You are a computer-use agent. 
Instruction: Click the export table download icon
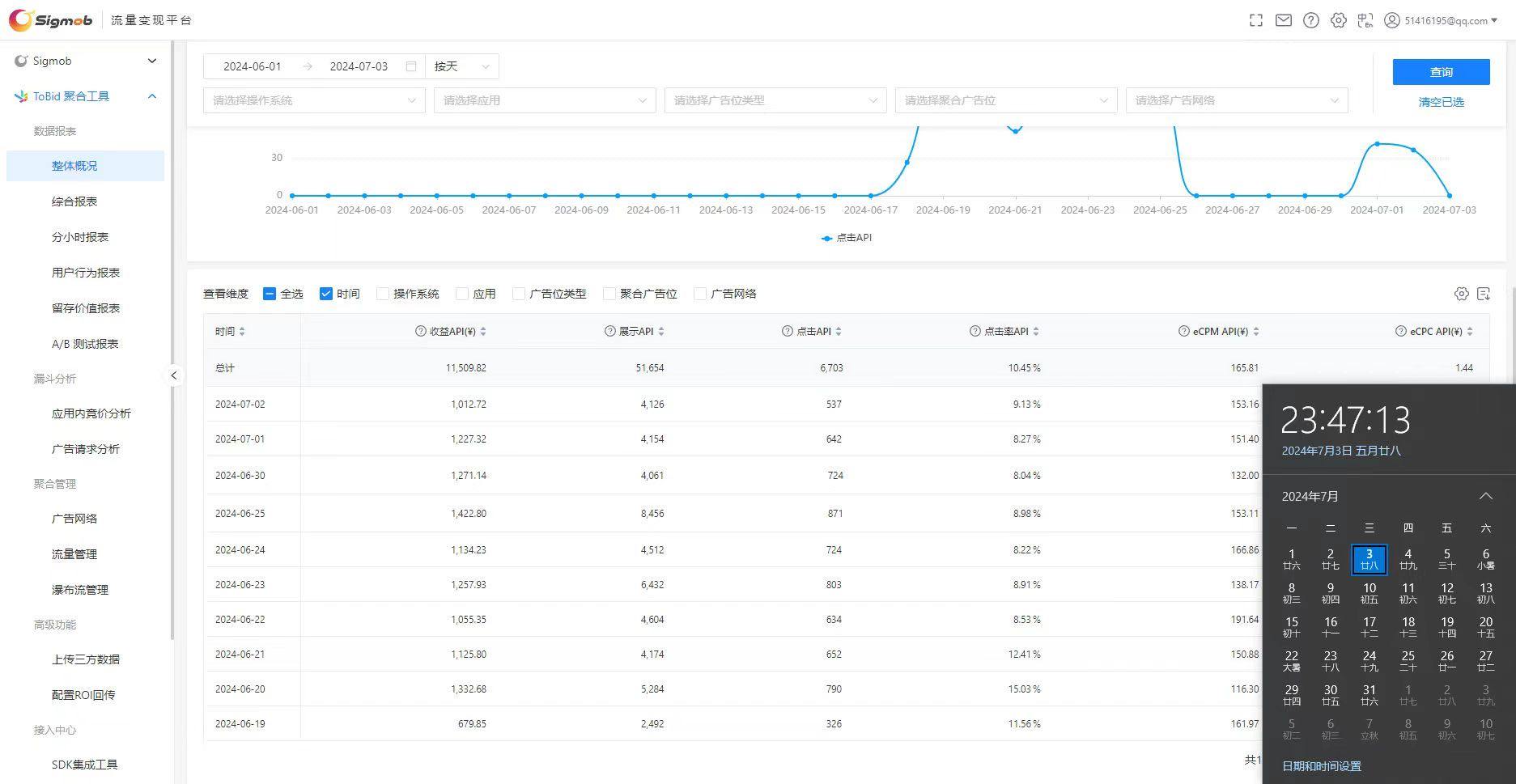tap(1484, 294)
